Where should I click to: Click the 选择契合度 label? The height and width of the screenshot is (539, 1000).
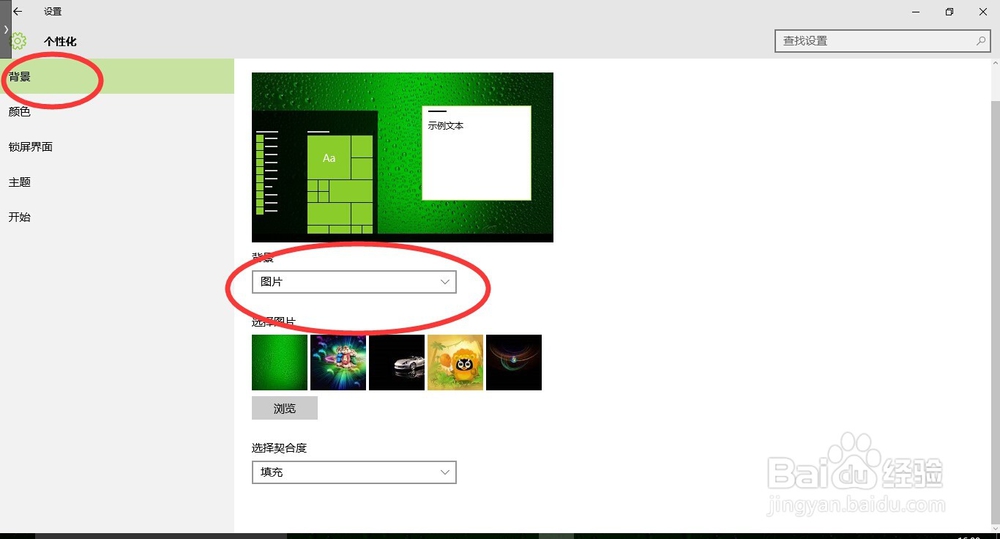pyautogui.click(x=279, y=448)
